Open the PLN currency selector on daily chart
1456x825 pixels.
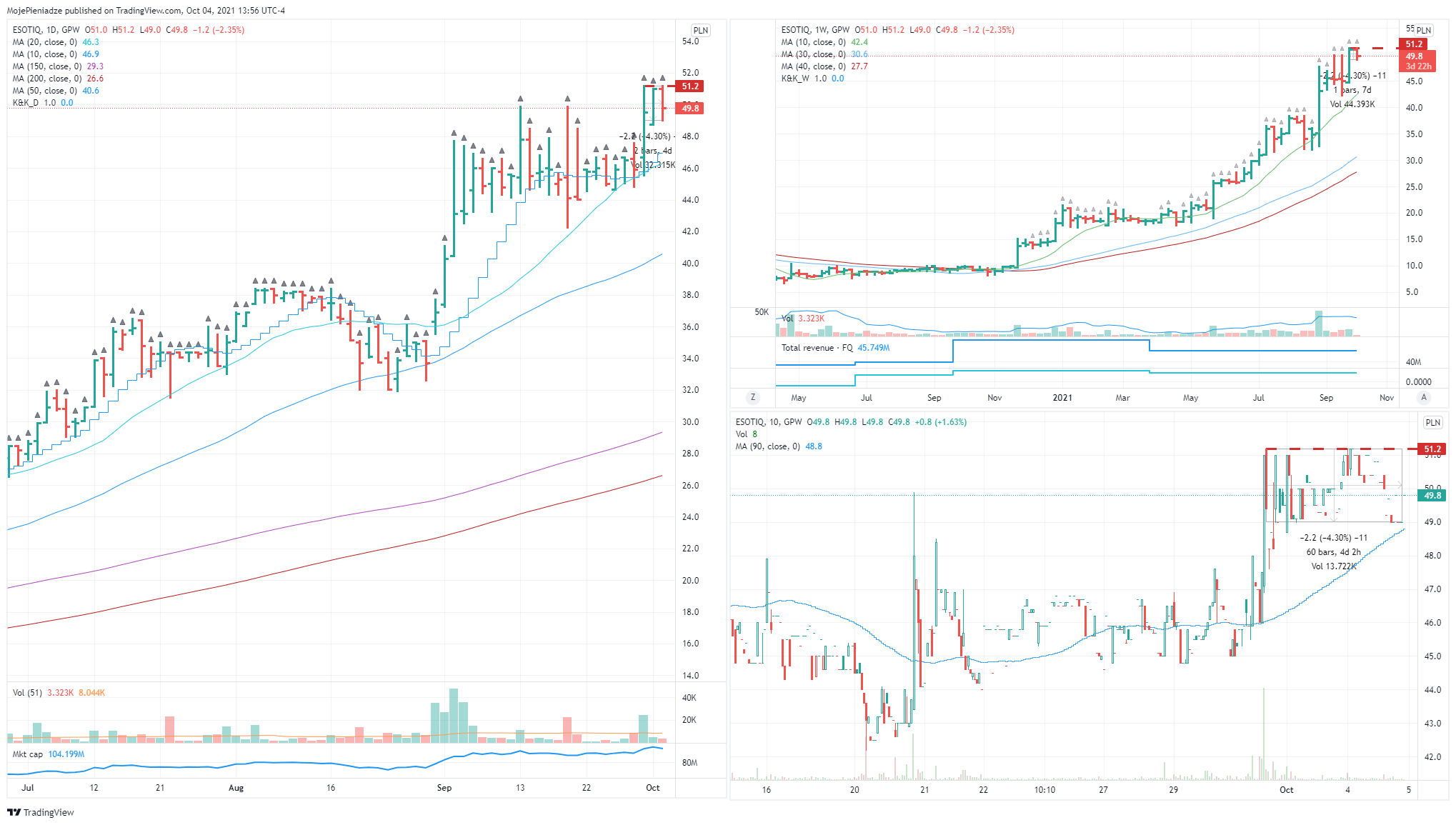[700, 30]
